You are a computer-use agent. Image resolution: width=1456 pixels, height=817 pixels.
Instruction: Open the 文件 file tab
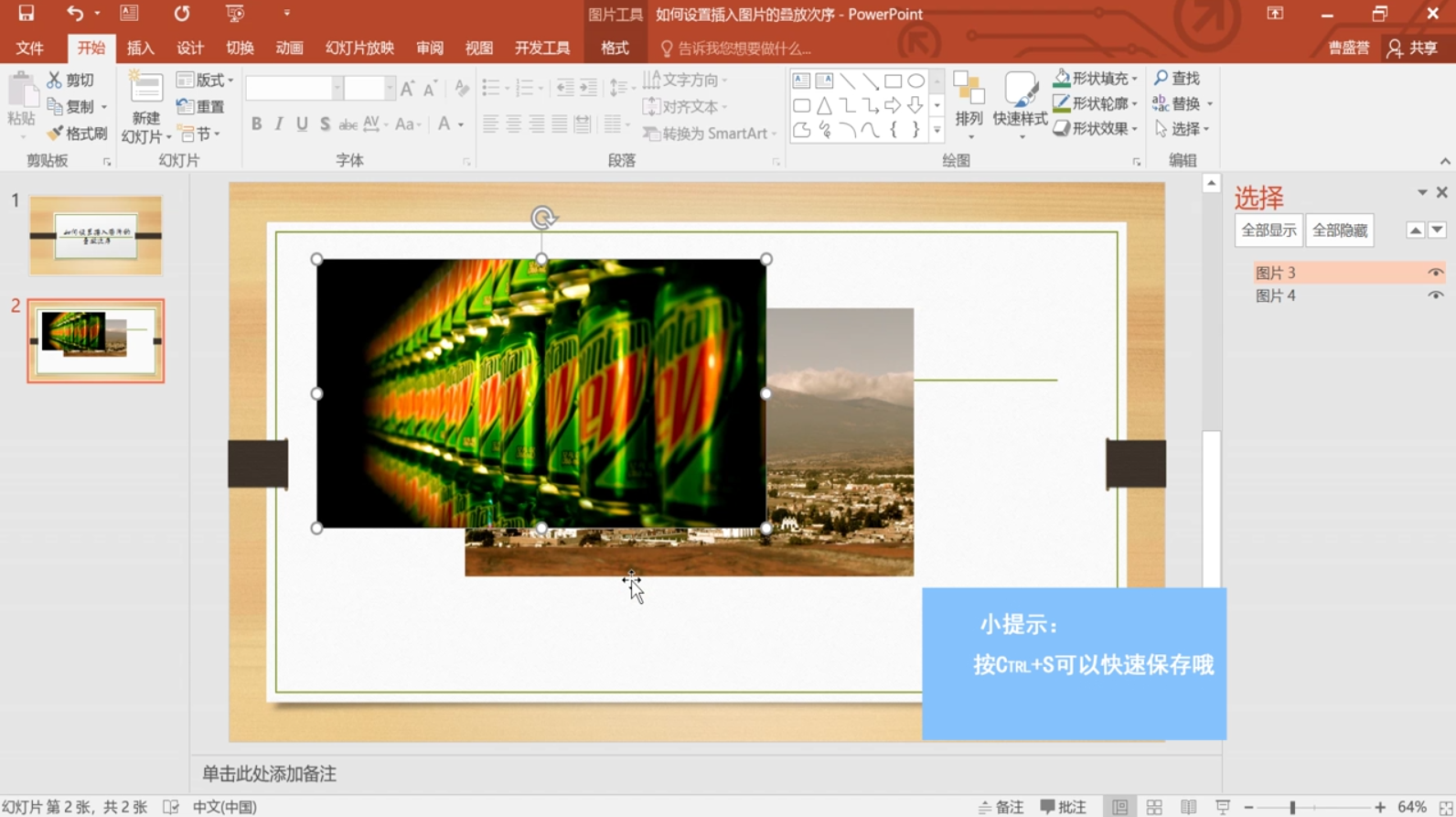coord(30,48)
